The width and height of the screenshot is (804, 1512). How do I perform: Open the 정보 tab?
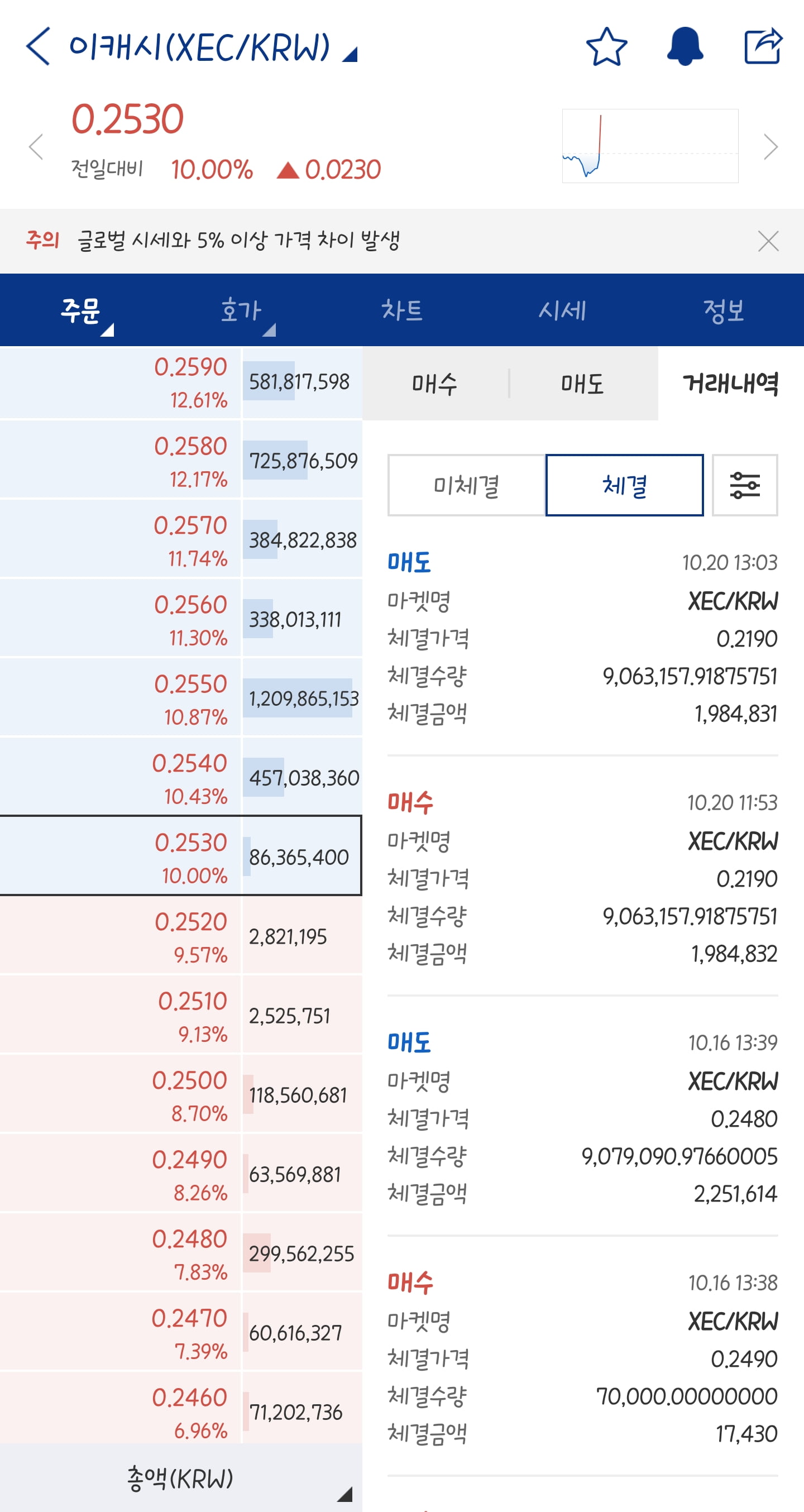tap(724, 310)
